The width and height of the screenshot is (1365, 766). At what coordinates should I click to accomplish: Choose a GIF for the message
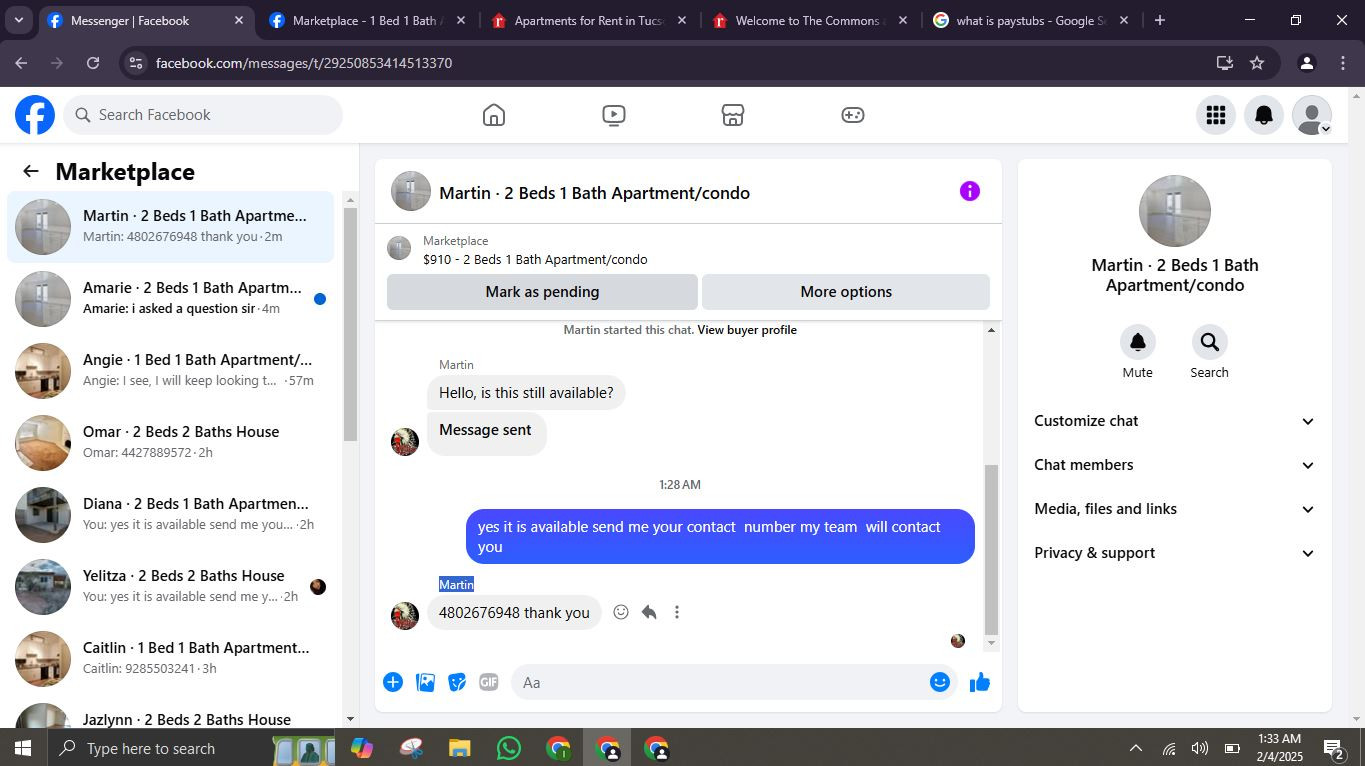(x=489, y=682)
